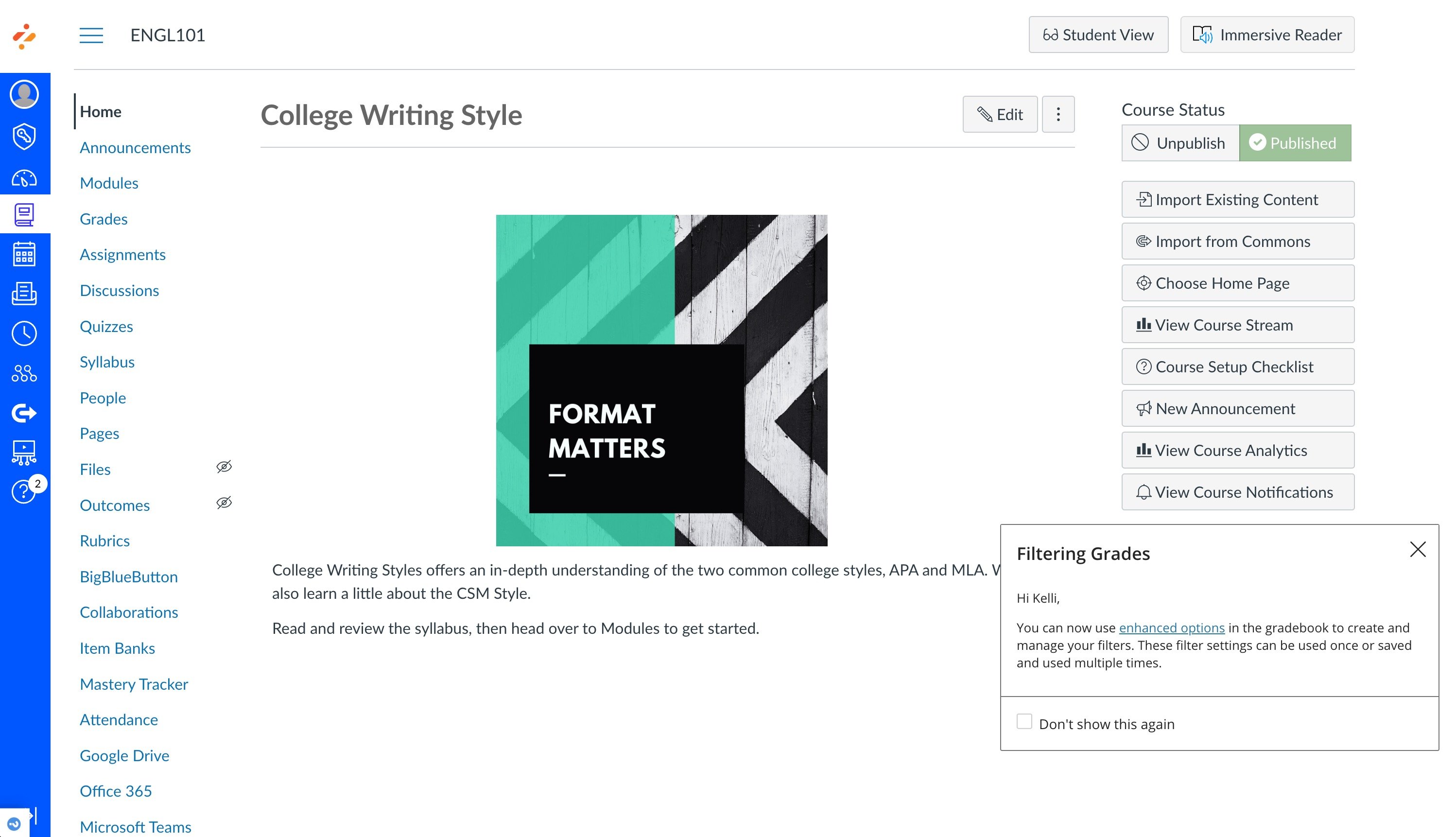
Task: Open Help icon with badge 2
Action: tap(24, 491)
